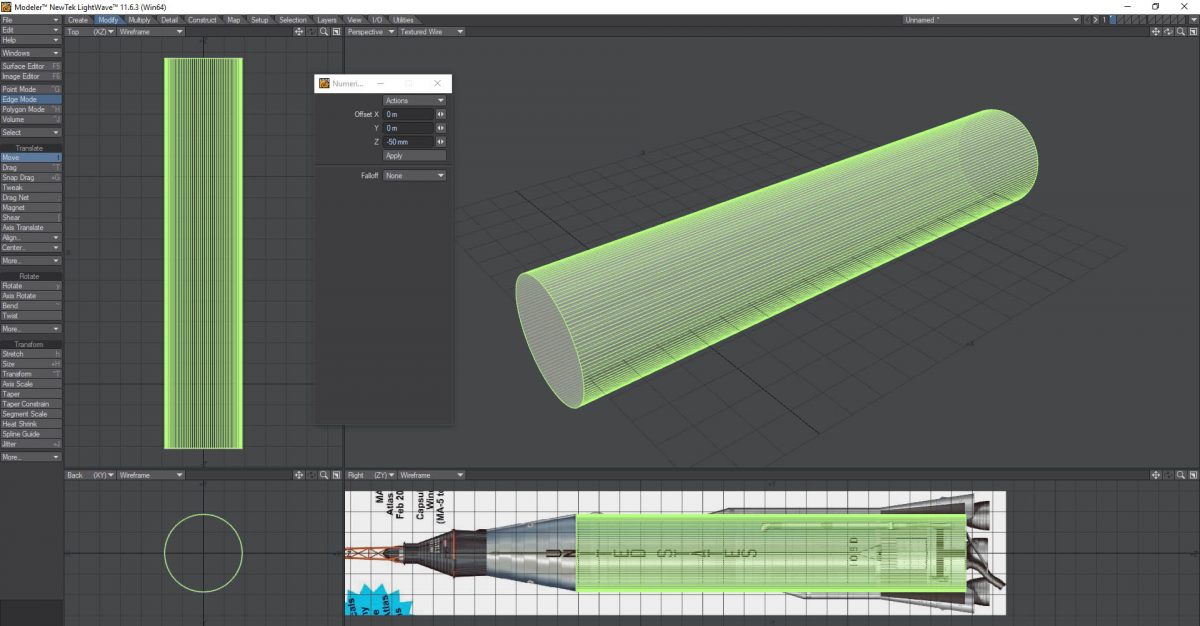
Task: Select the zoom magnifier icon above Top viewport
Action: pos(323,31)
